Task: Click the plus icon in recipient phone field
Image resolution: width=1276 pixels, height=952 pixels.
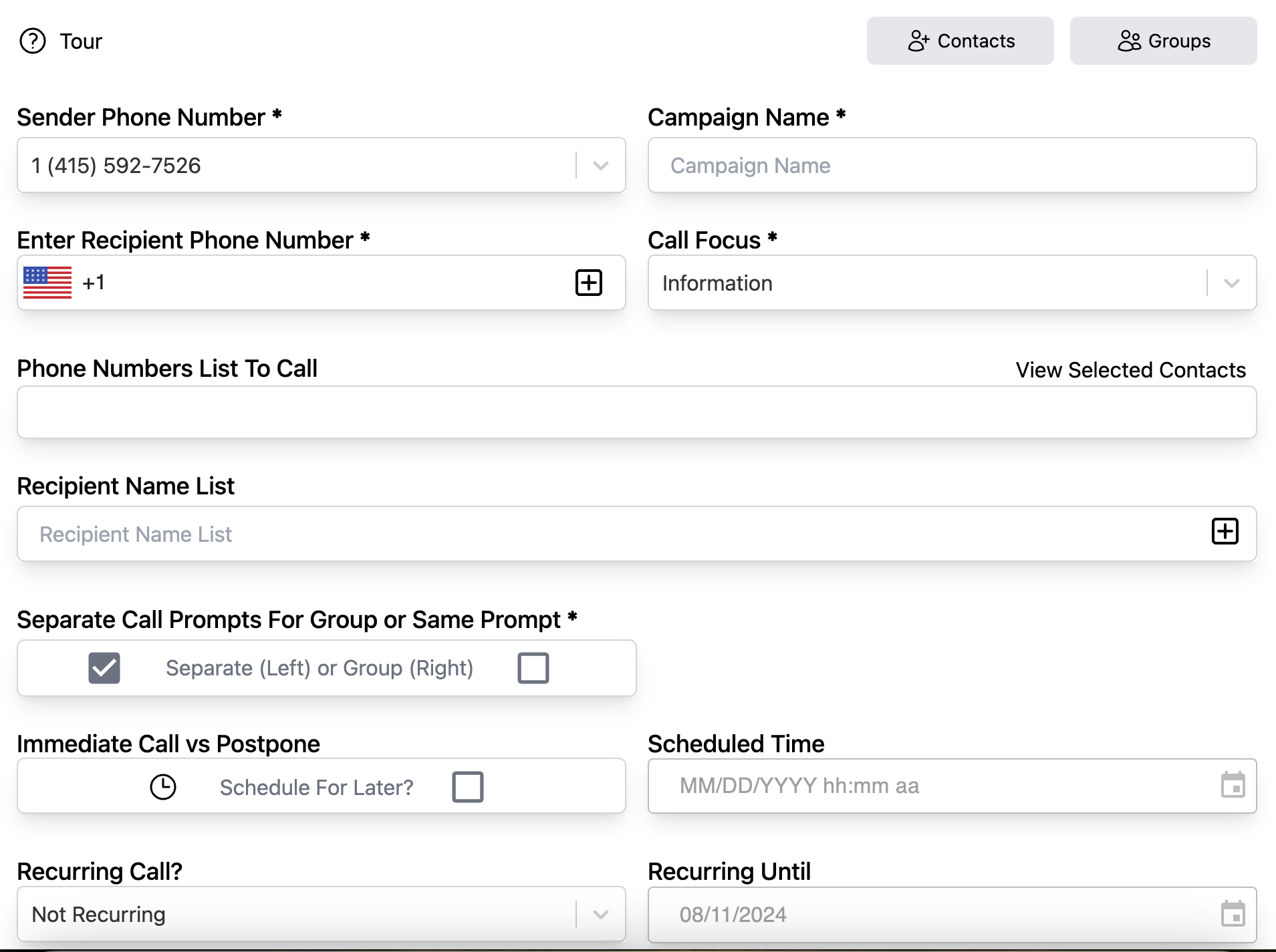Action: (588, 283)
